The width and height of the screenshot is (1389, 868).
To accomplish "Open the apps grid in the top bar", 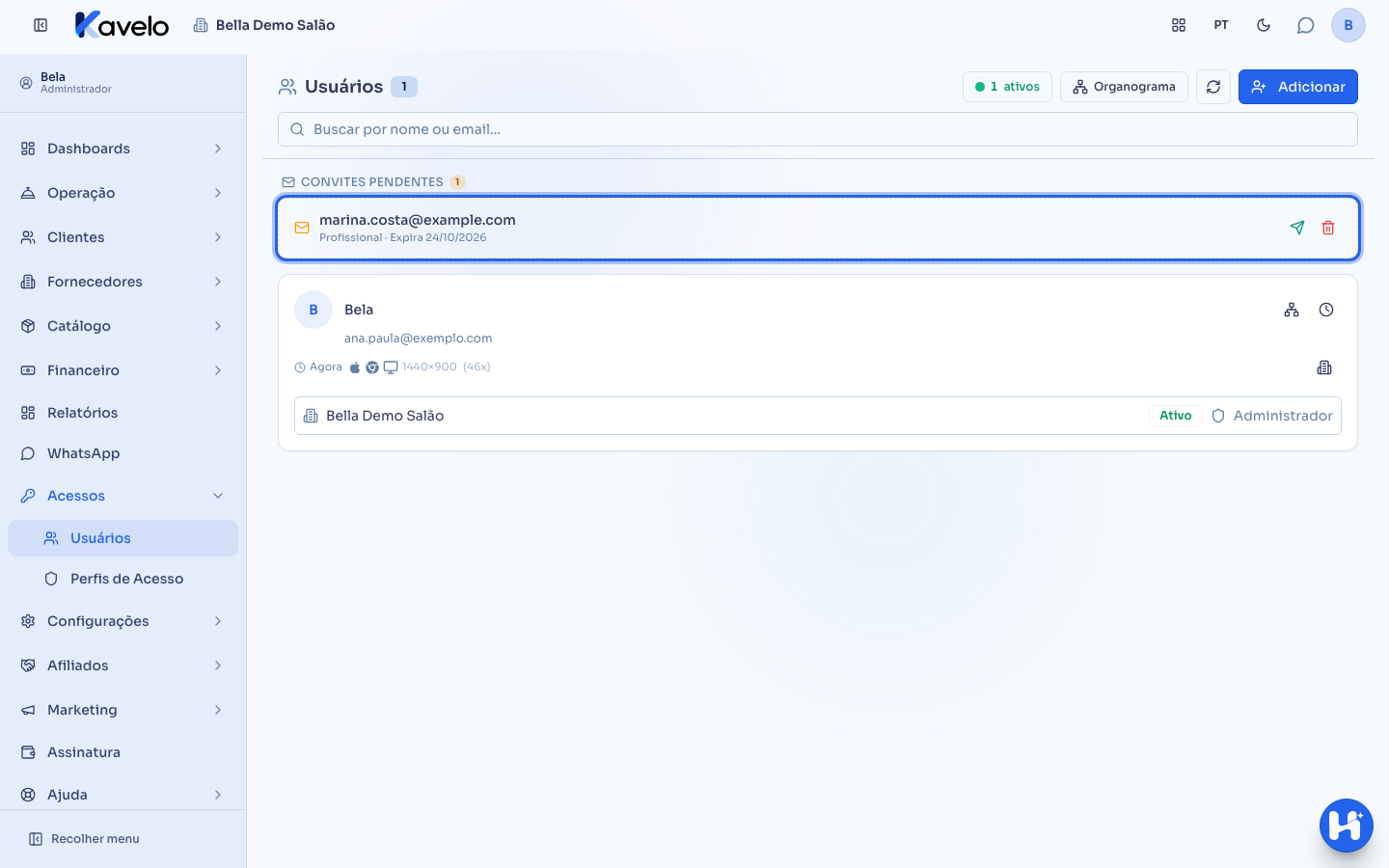I will (x=1179, y=25).
